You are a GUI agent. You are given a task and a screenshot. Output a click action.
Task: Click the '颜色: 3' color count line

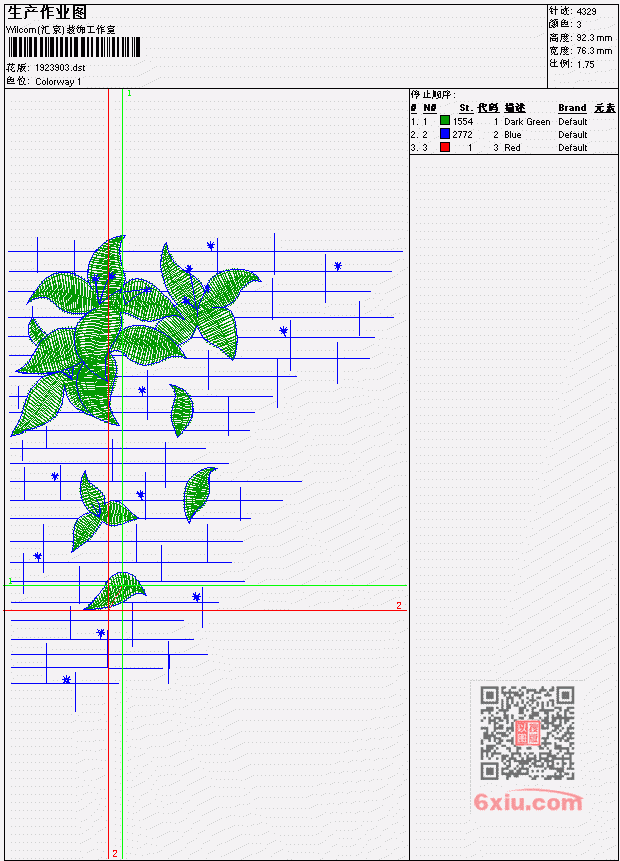coord(565,24)
